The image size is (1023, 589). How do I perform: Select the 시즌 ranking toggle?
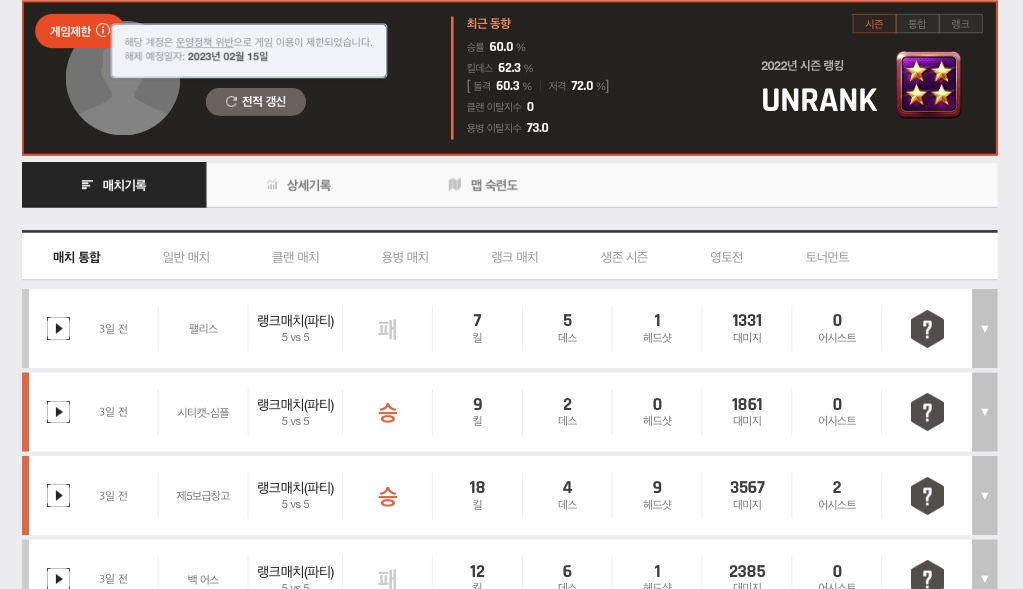(874, 24)
